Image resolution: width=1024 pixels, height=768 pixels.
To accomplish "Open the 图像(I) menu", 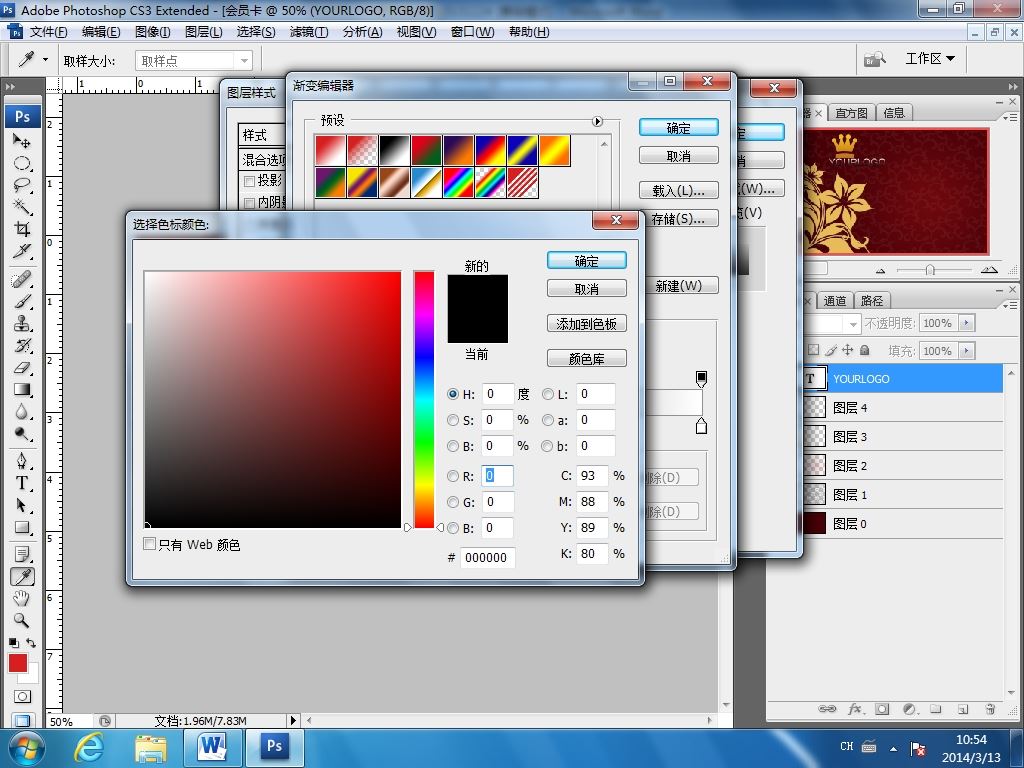I will [153, 32].
